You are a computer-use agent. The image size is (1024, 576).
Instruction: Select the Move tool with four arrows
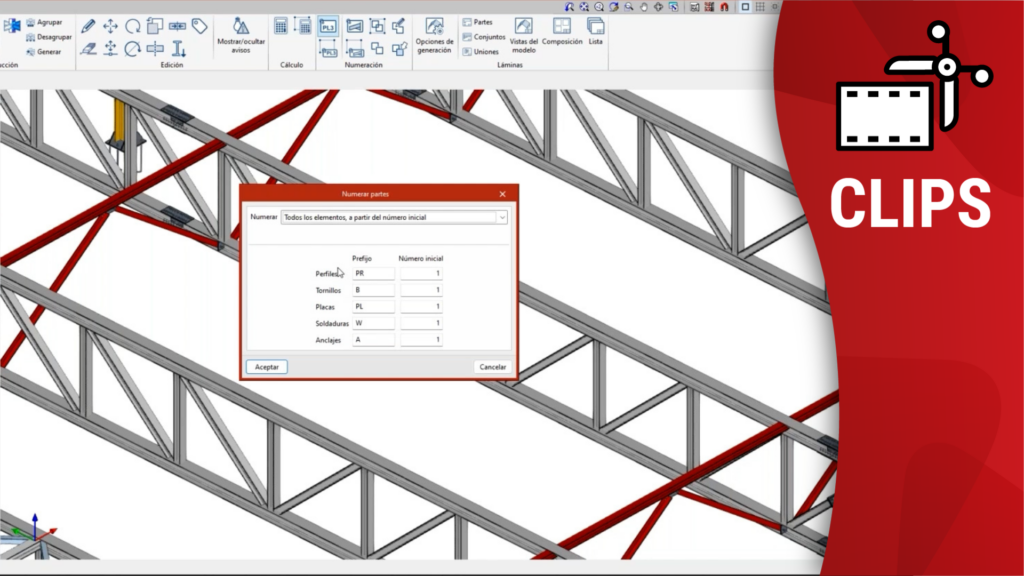pyautogui.click(x=111, y=26)
